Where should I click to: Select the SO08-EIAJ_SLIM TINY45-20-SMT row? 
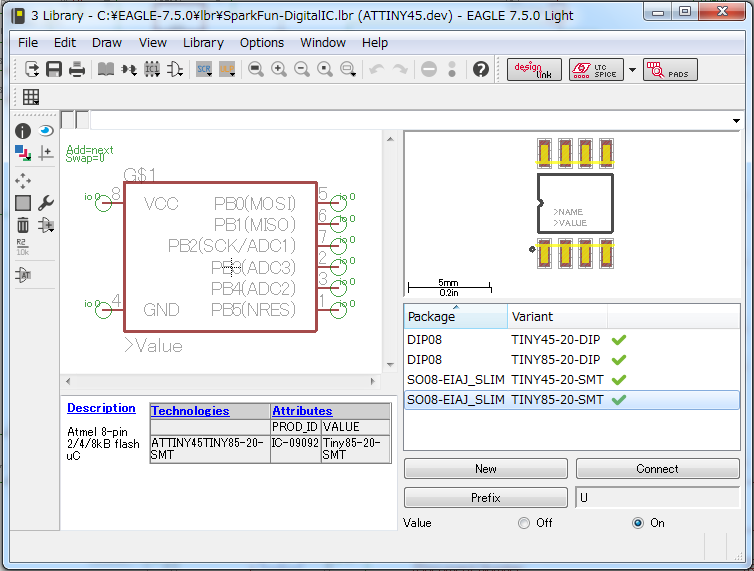coord(572,380)
